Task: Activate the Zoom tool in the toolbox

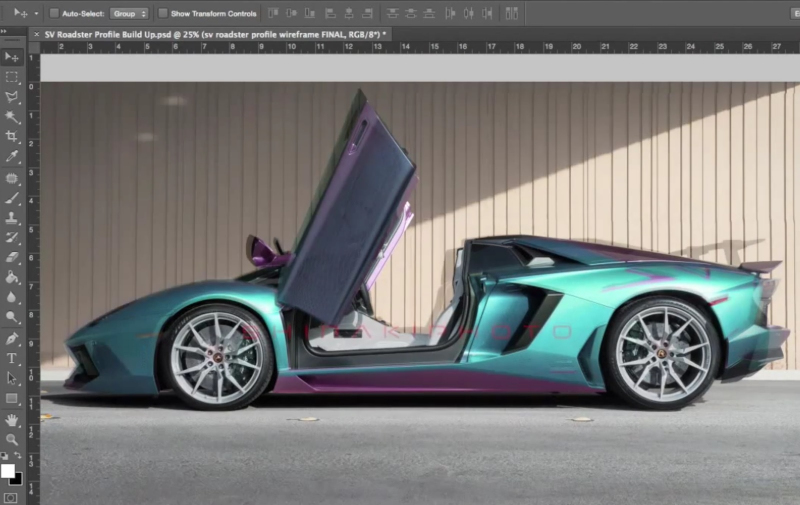Action: click(x=12, y=439)
